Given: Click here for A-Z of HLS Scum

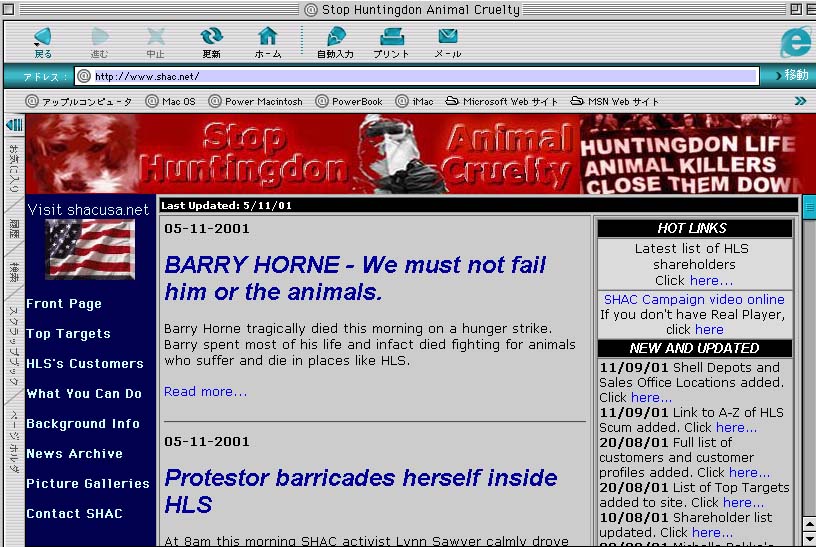Looking at the screenshot, I should pos(736,427).
